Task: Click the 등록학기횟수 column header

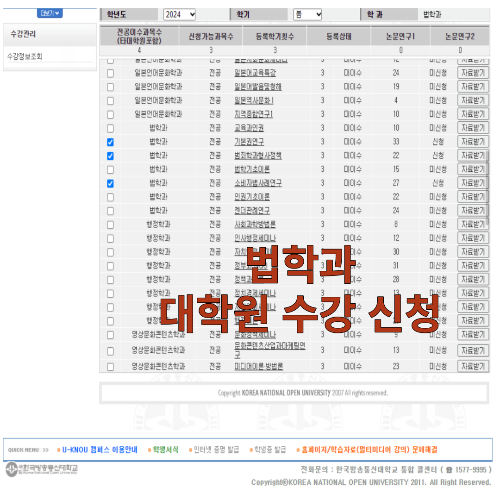Action: coord(275,36)
